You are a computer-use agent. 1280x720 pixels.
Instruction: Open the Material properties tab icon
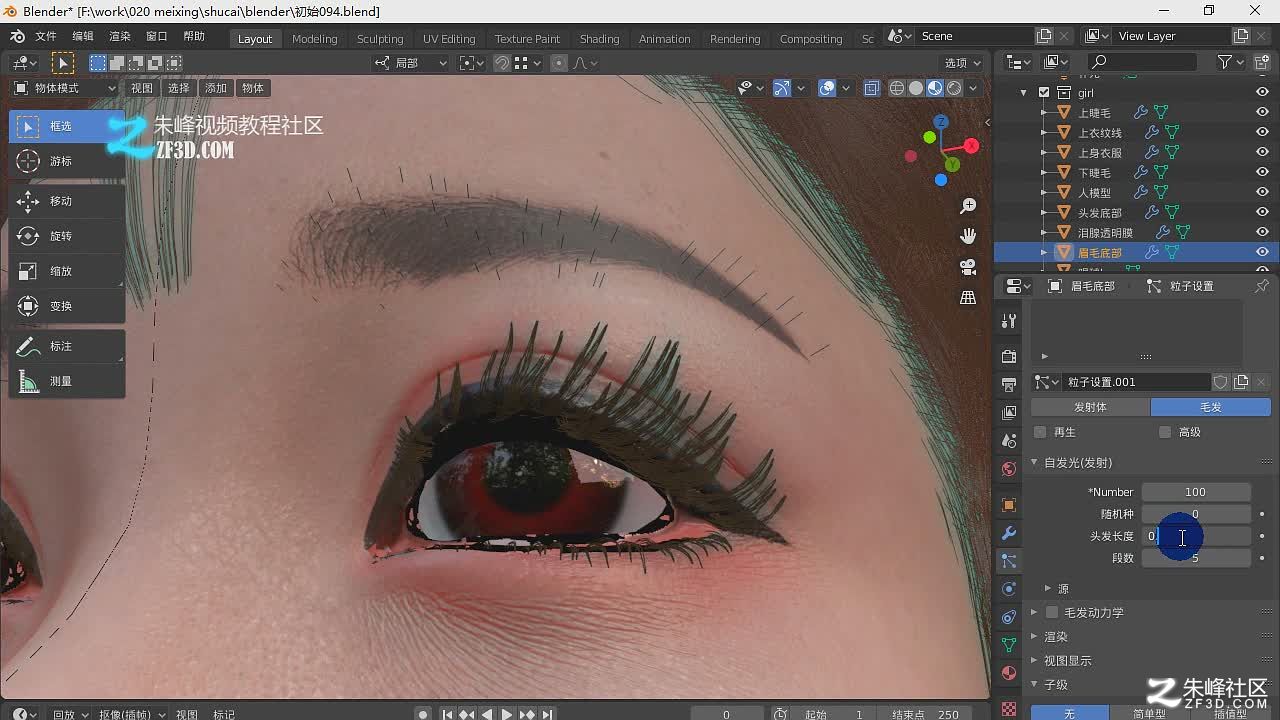[1009, 673]
